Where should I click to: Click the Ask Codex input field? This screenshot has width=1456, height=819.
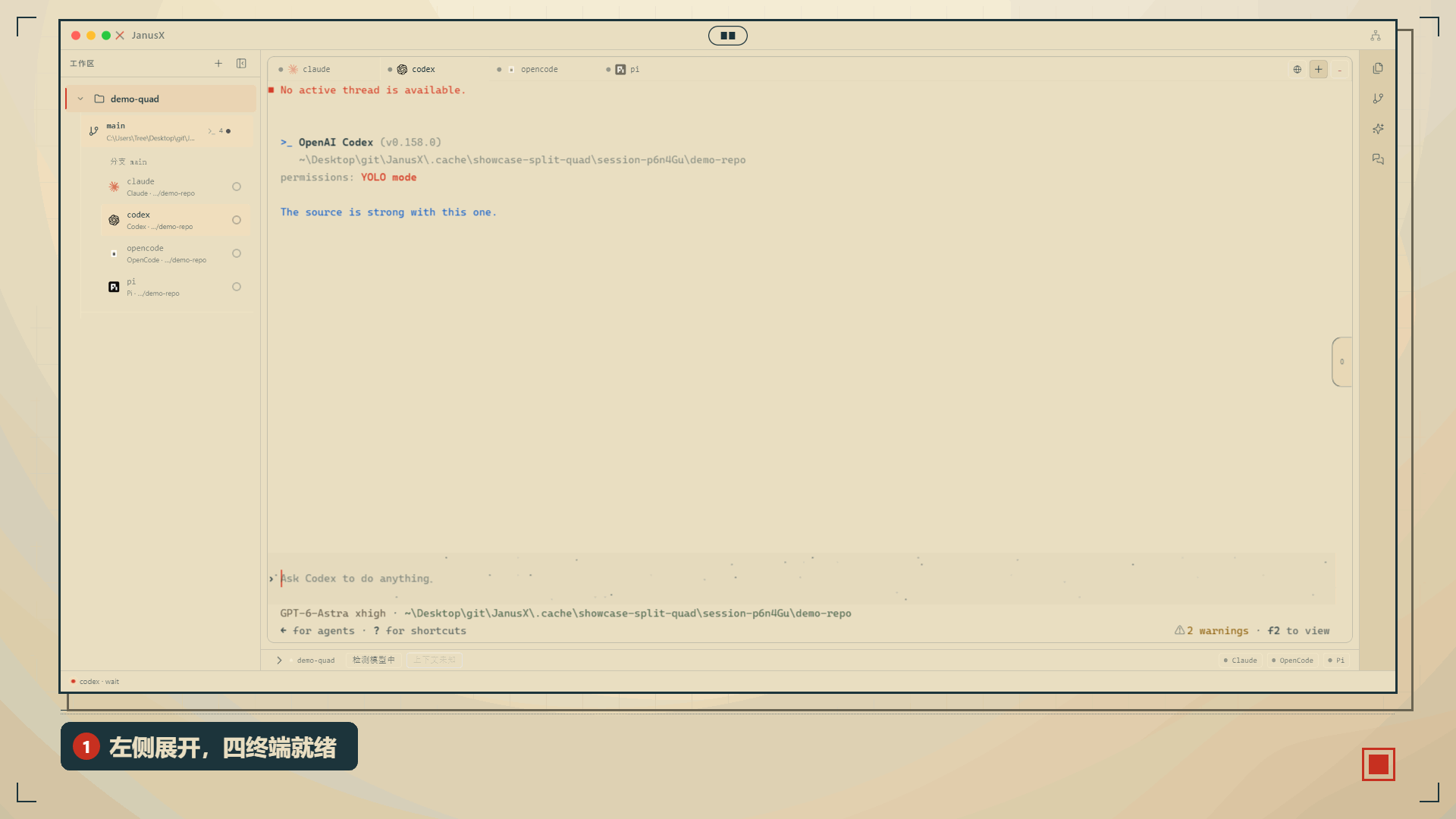pyautogui.click(x=801, y=579)
